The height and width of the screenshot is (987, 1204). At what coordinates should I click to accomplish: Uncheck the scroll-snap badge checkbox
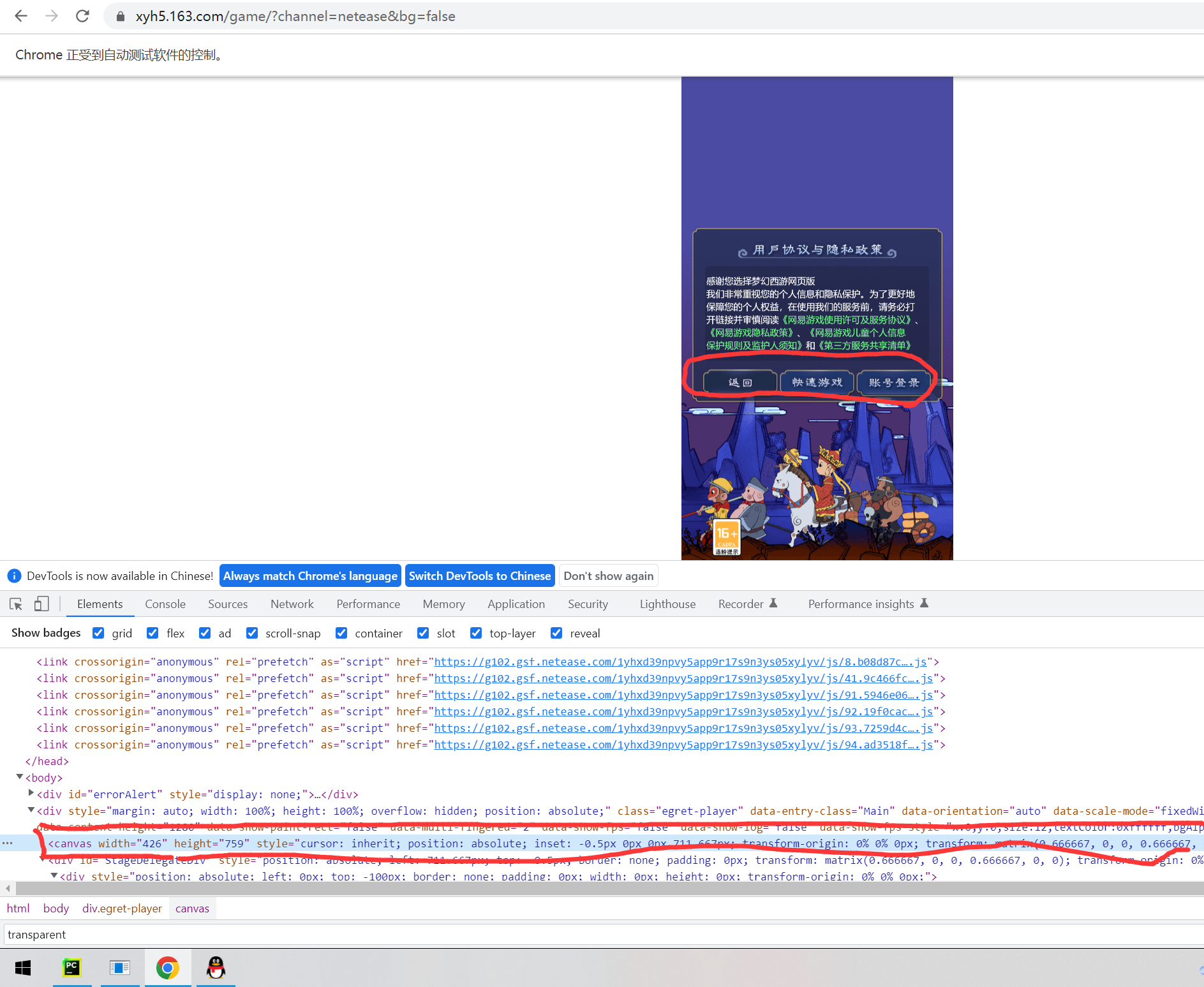252,633
